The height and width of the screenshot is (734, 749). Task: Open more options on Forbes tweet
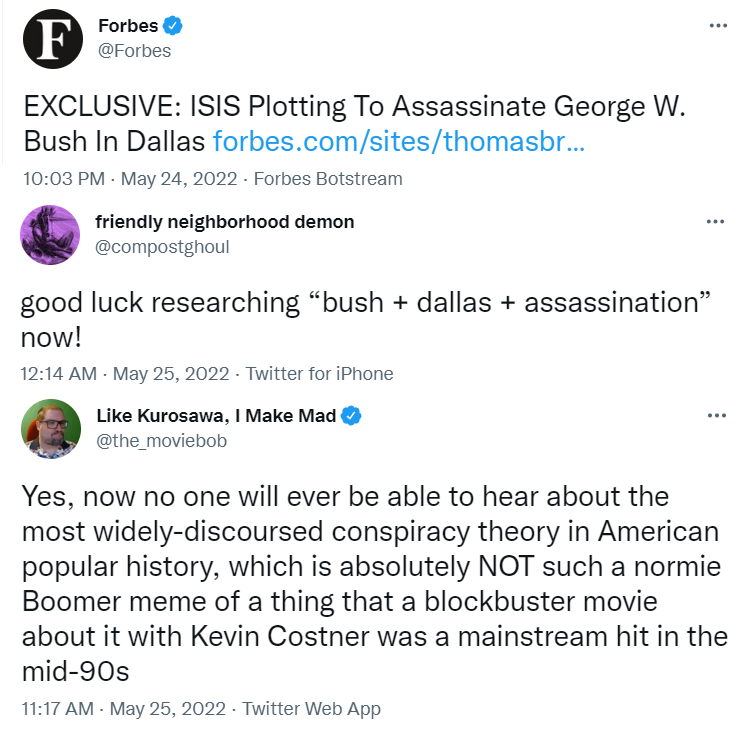(718, 25)
